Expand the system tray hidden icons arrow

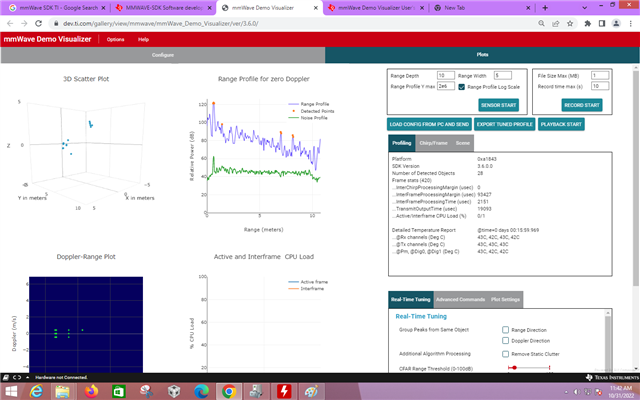(x=566, y=392)
